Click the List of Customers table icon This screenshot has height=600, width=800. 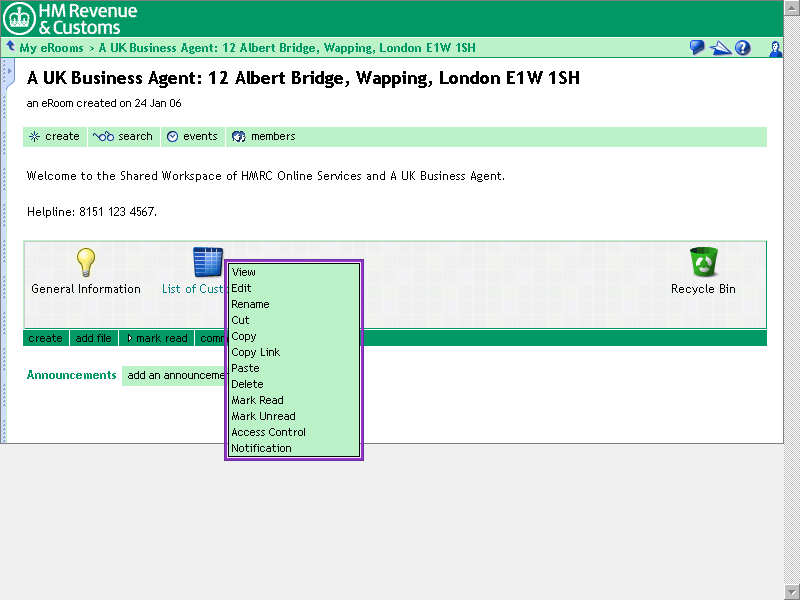(x=207, y=262)
